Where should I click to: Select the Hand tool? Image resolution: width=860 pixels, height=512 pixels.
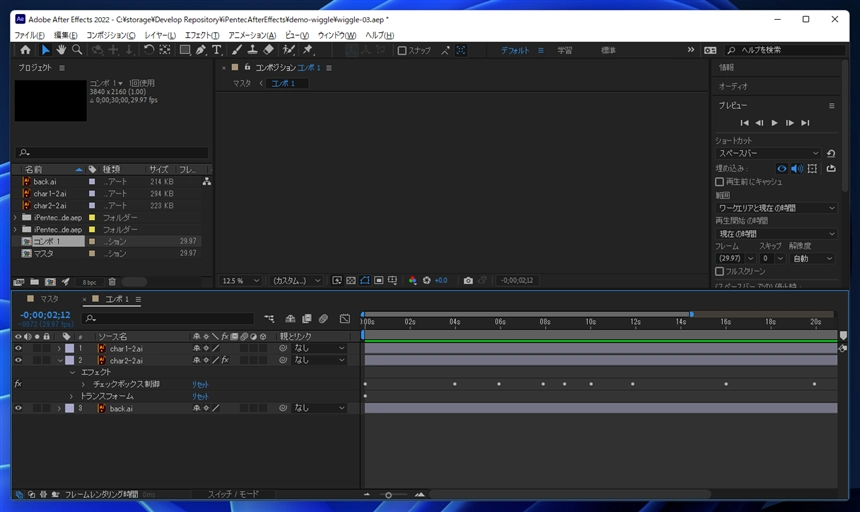(61, 50)
